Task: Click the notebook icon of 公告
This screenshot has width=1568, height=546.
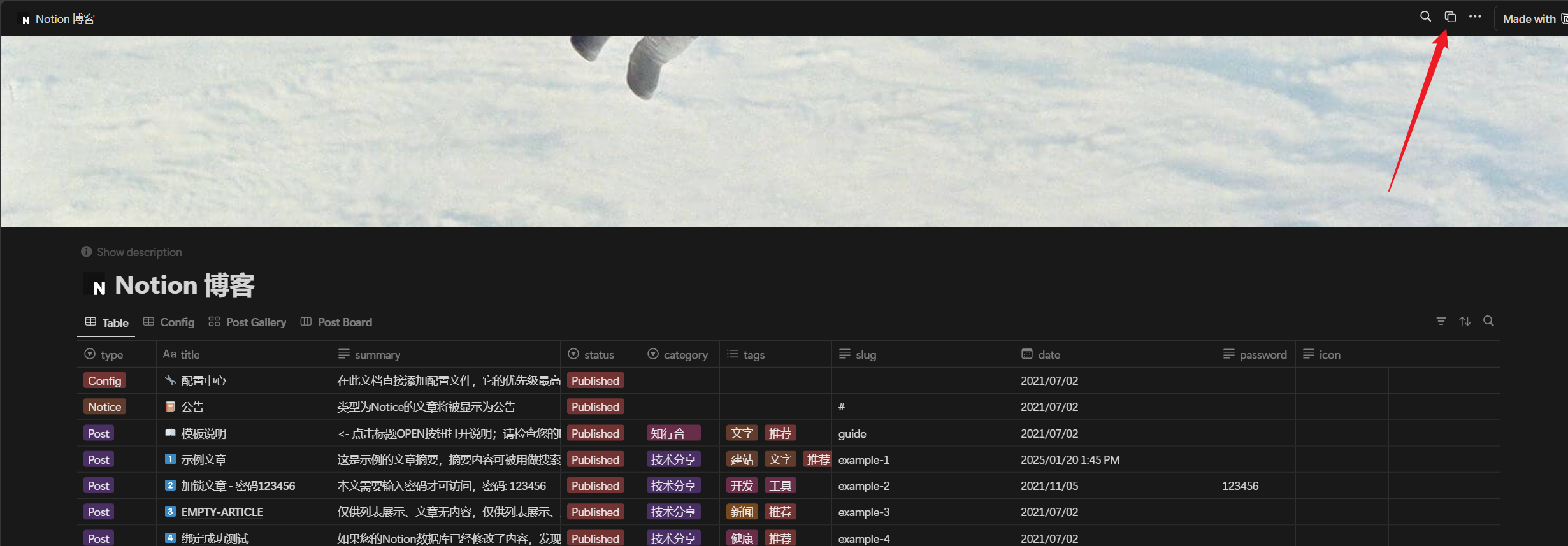Action: pyautogui.click(x=170, y=406)
